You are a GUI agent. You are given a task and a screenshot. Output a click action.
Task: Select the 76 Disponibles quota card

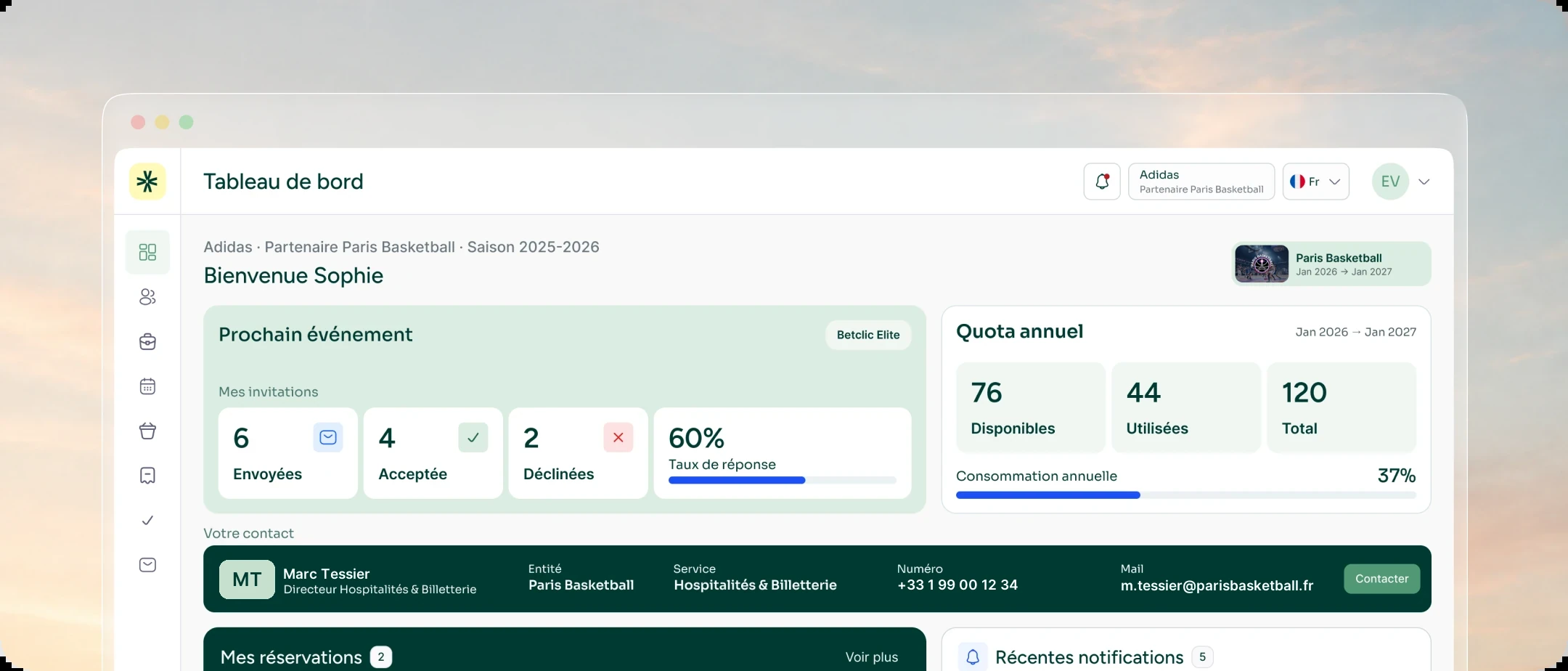tap(1031, 407)
